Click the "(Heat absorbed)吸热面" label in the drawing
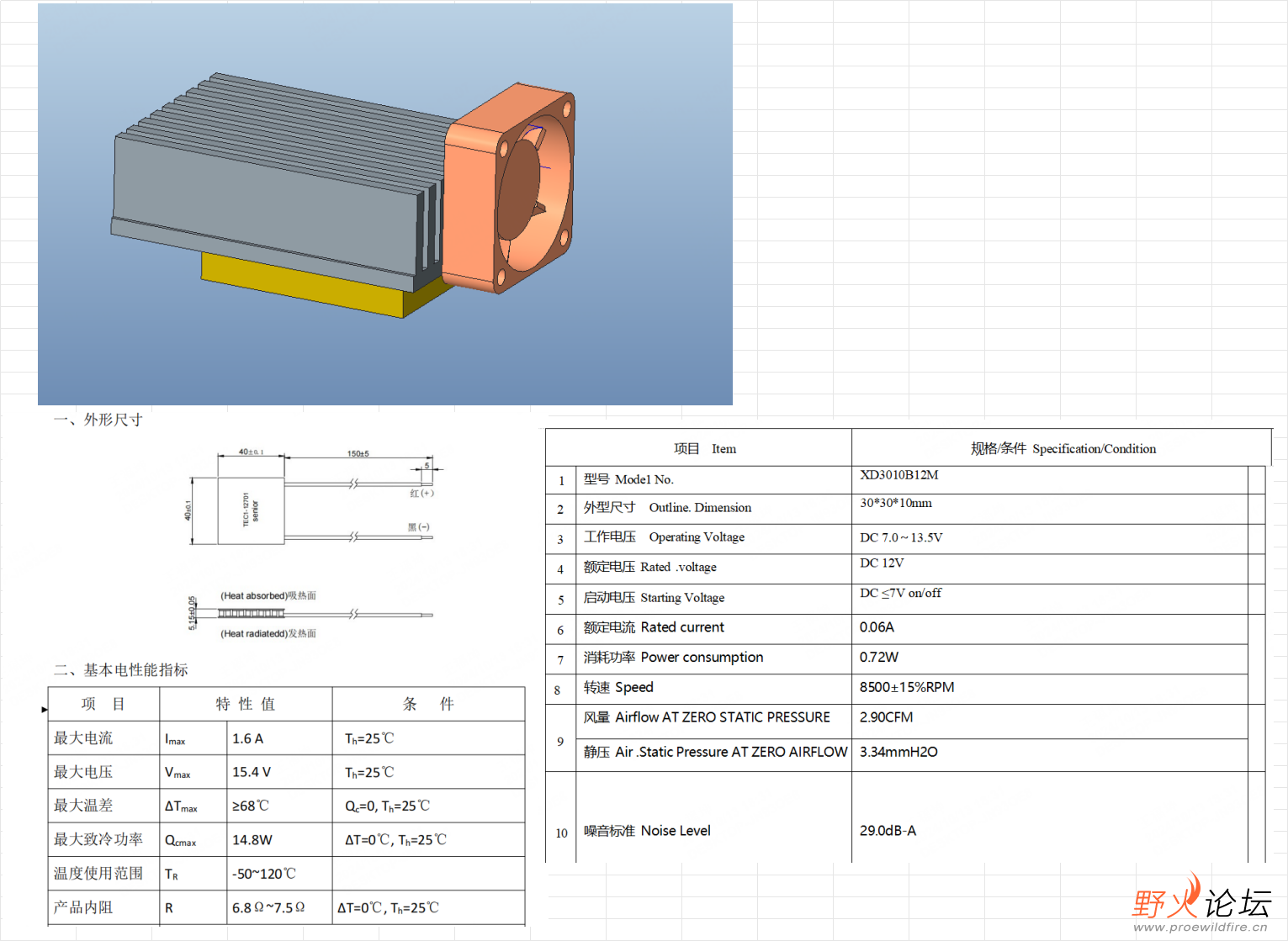 pos(268,595)
